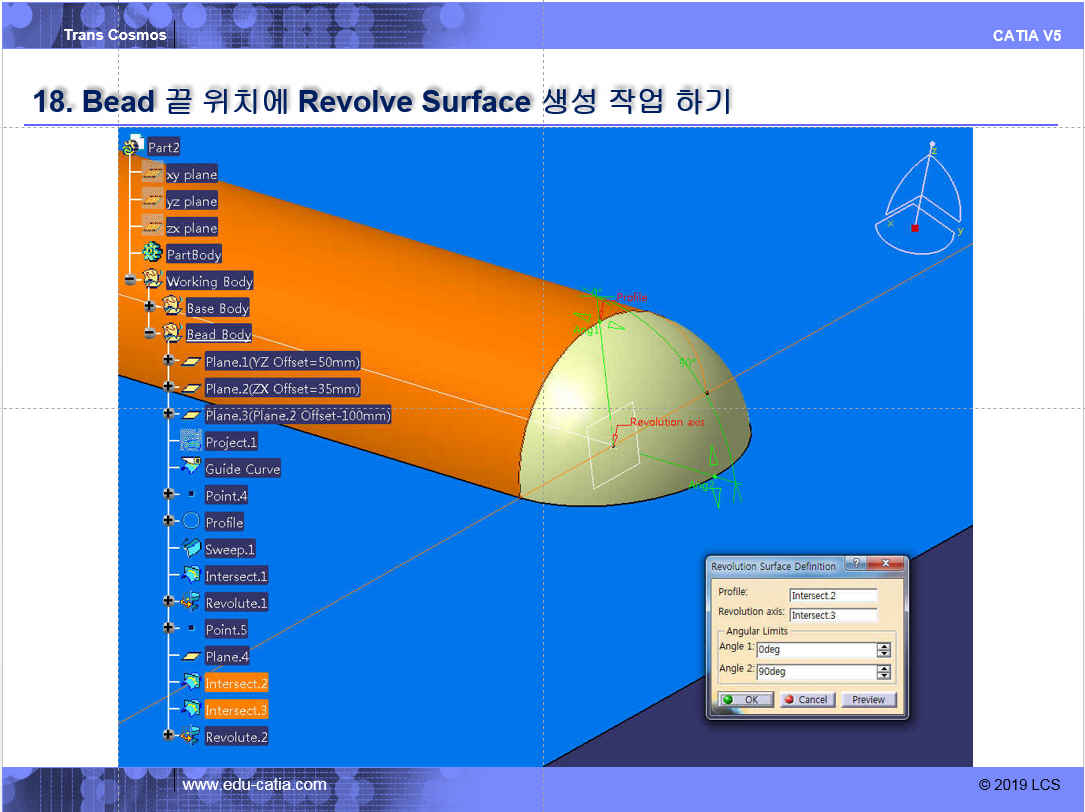Click the Preview button
The height and width of the screenshot is (812, 1085).
[x=868, y=700]
